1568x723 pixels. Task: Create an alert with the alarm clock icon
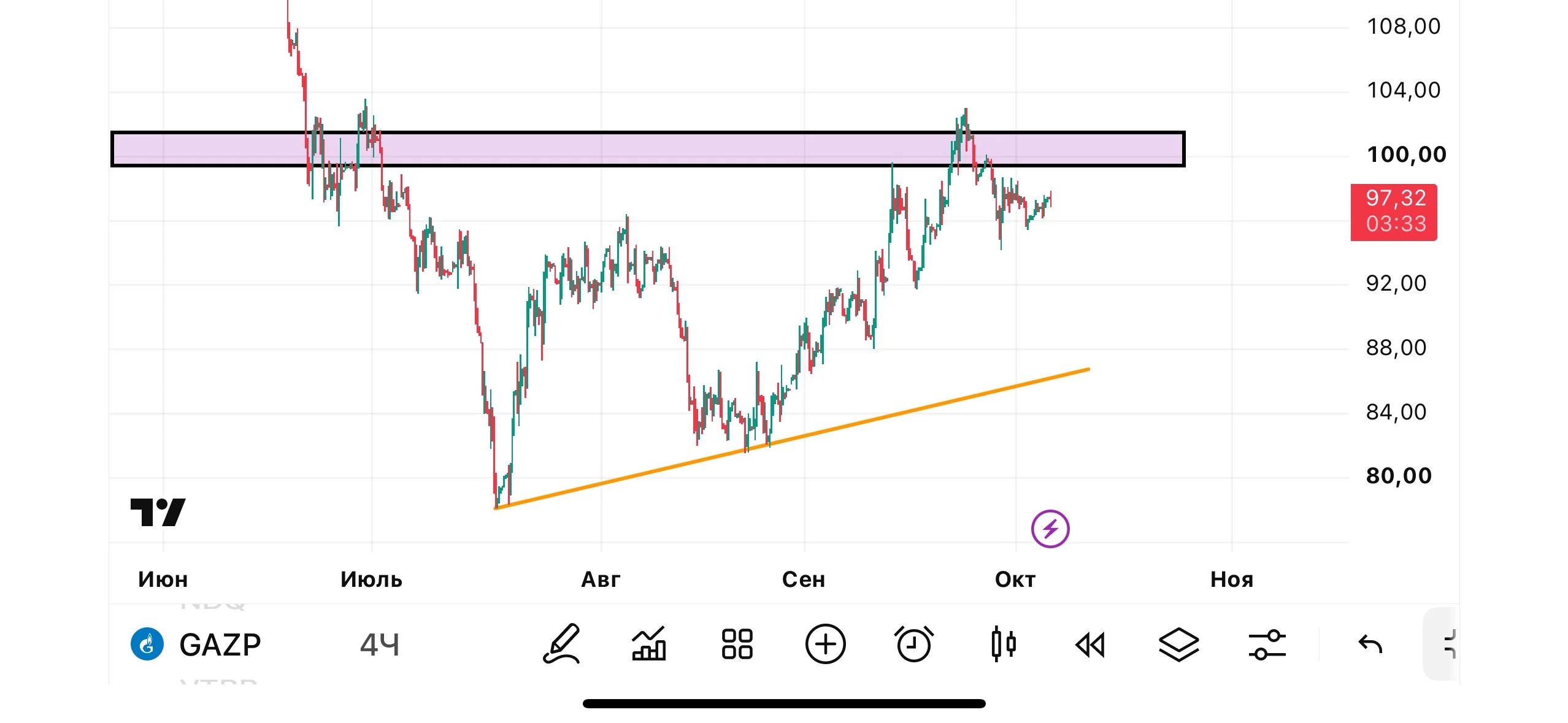(913, 644)
